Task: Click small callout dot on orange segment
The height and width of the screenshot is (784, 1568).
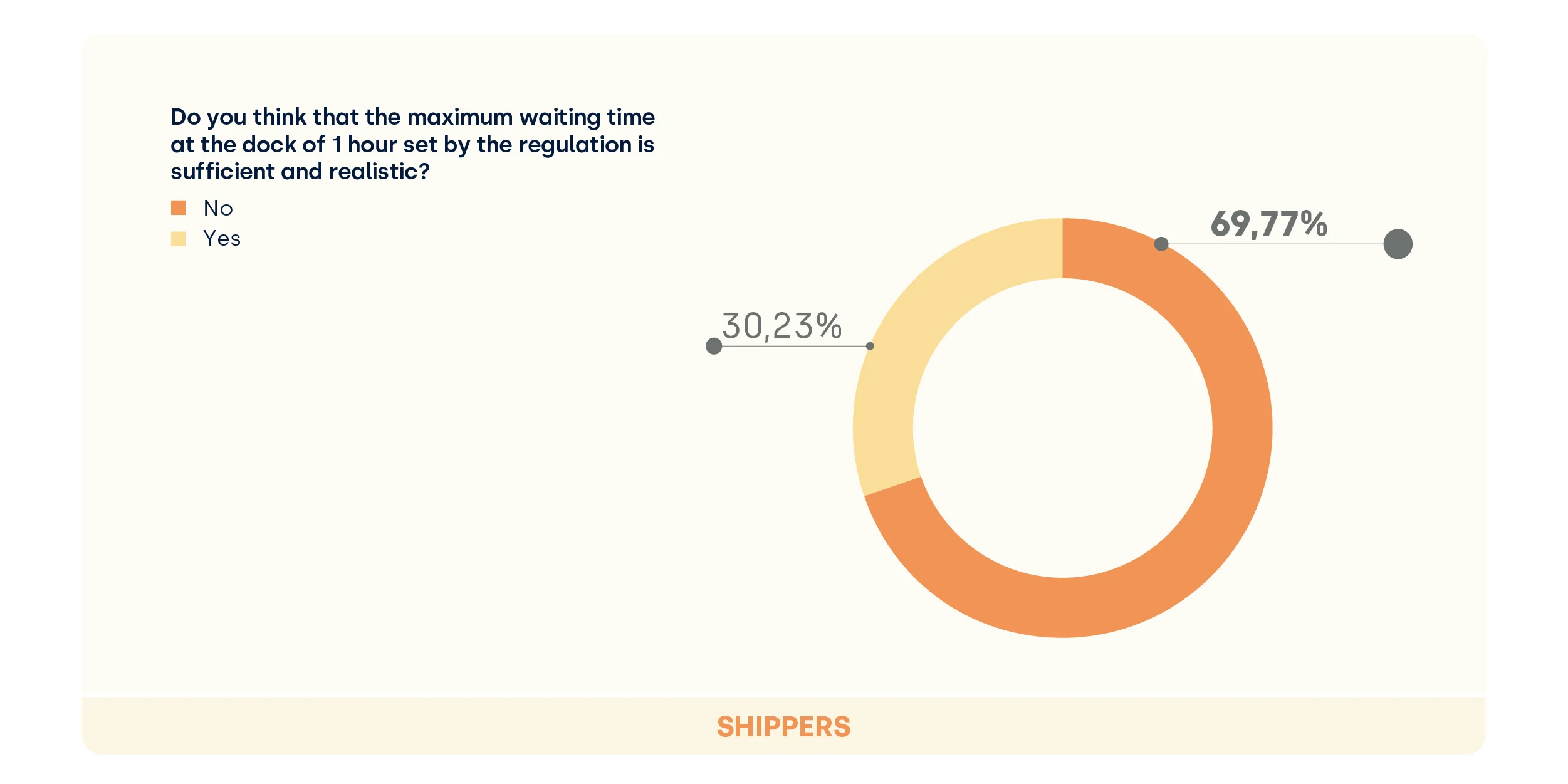Action: pyautogui.click(x=1161, y=244)
